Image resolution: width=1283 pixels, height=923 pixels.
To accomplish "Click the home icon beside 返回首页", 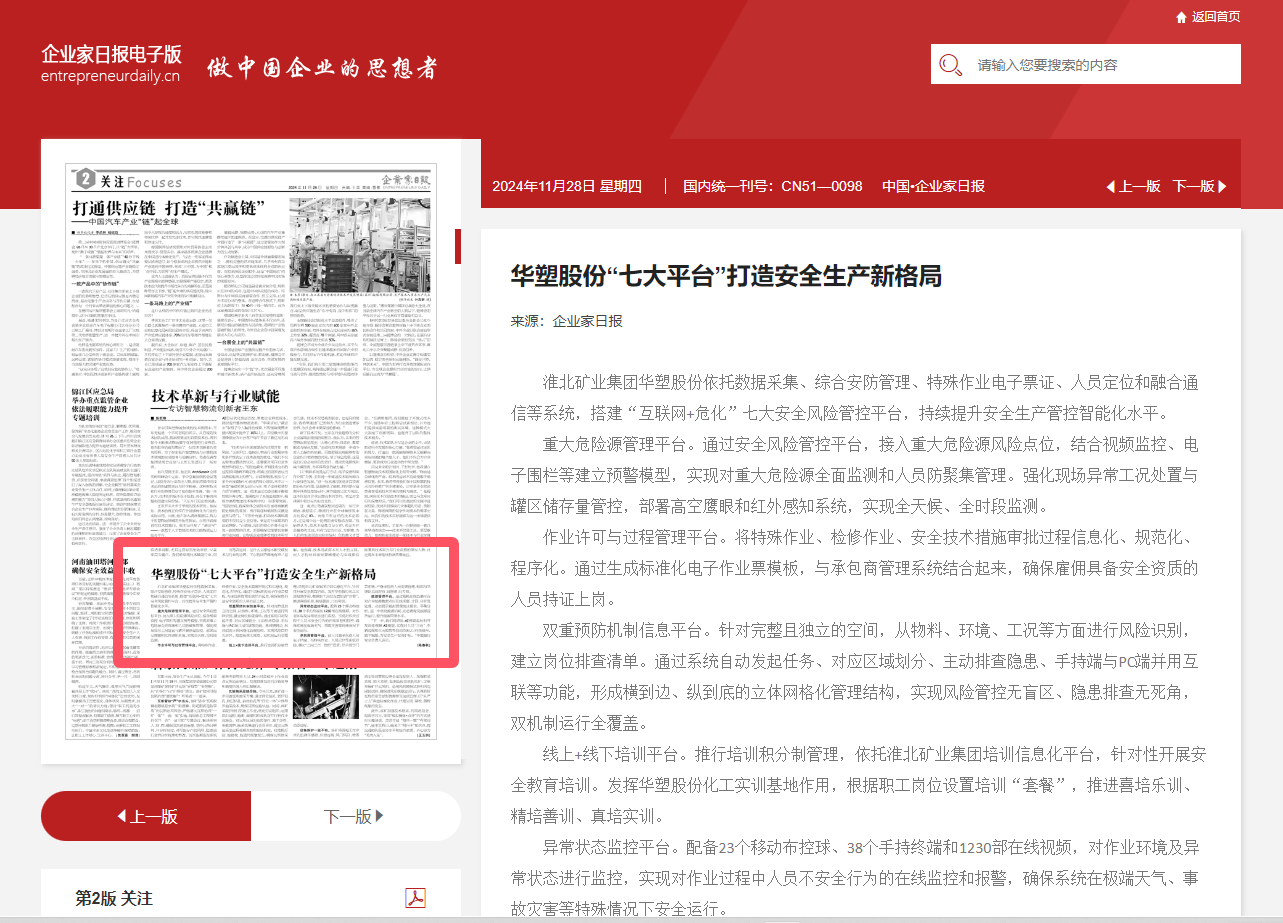I will tap(1181, 17).
